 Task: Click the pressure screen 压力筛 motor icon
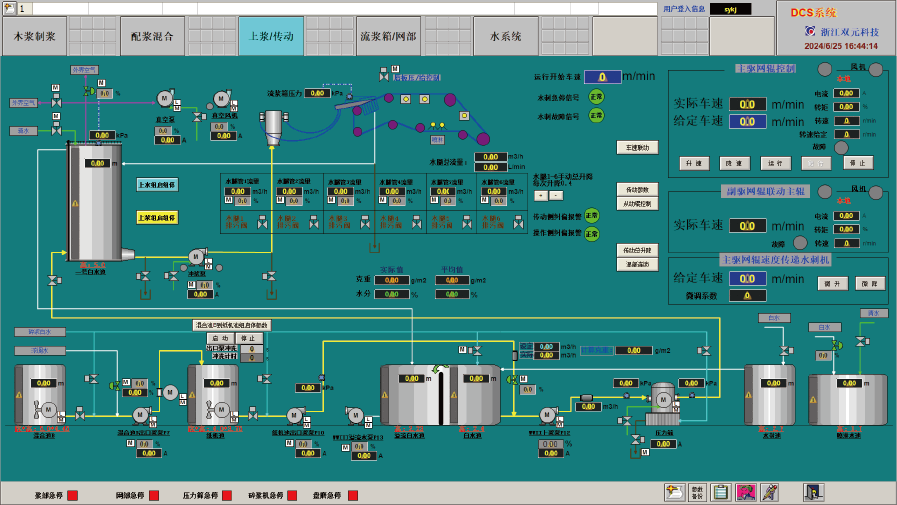pos(662,400)
